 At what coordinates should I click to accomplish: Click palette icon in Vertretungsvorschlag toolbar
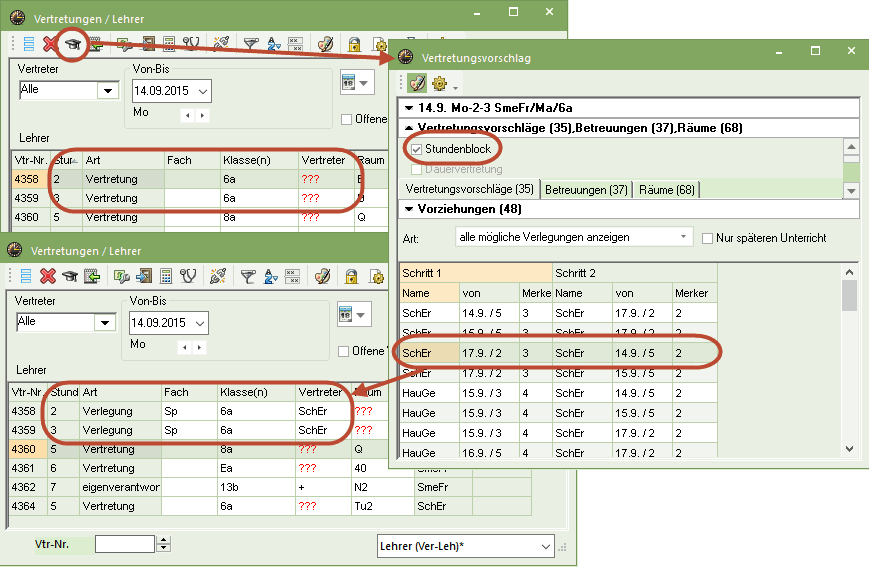pos(417,83)
